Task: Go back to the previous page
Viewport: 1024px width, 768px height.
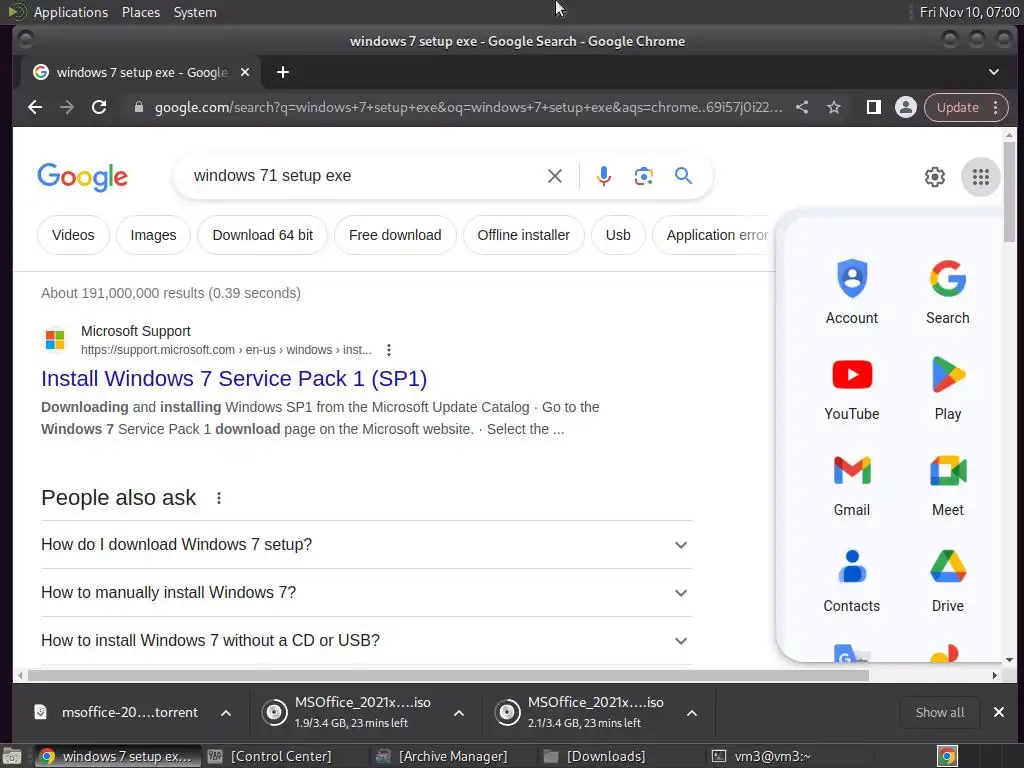Action: coord(35,107)
